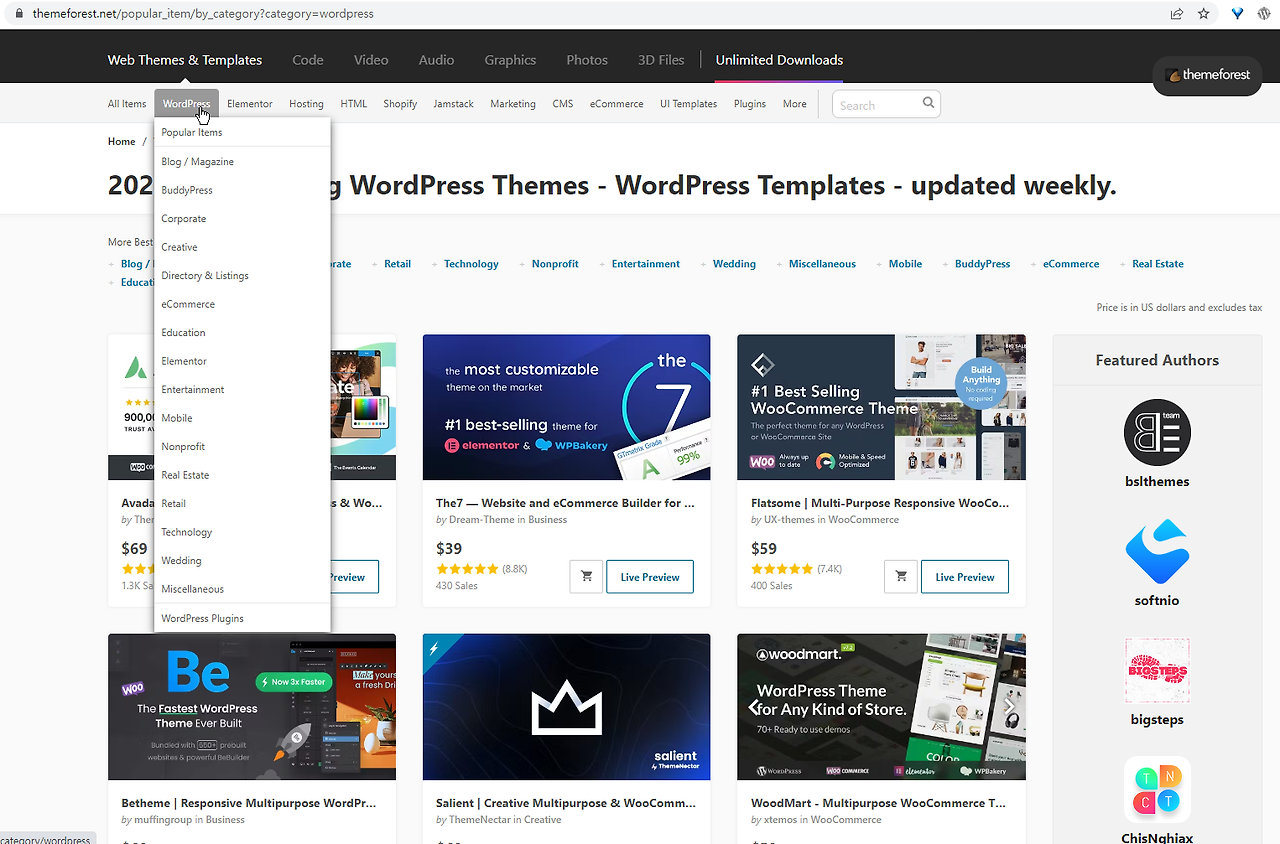Image resolution: width=1280 pixels, height=844 pixels.
Task: Add The7 theme to cart
Action: [586, 577]
